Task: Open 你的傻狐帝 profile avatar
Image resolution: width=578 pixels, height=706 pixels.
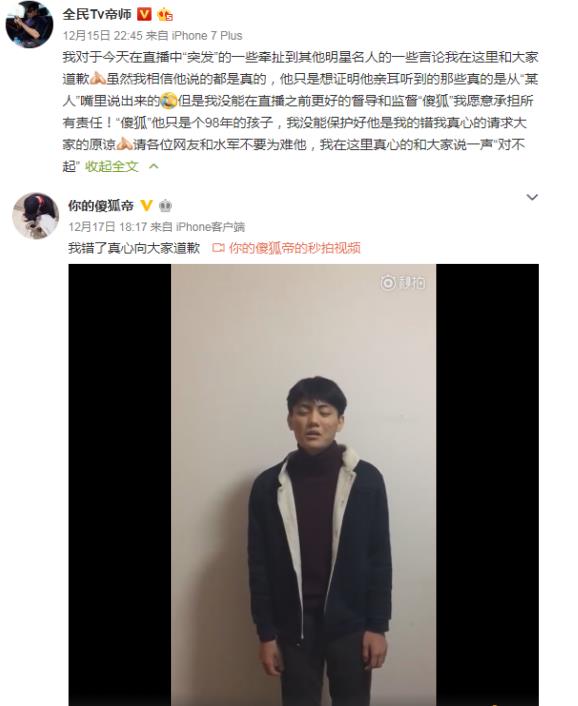Action: [35, 216]
